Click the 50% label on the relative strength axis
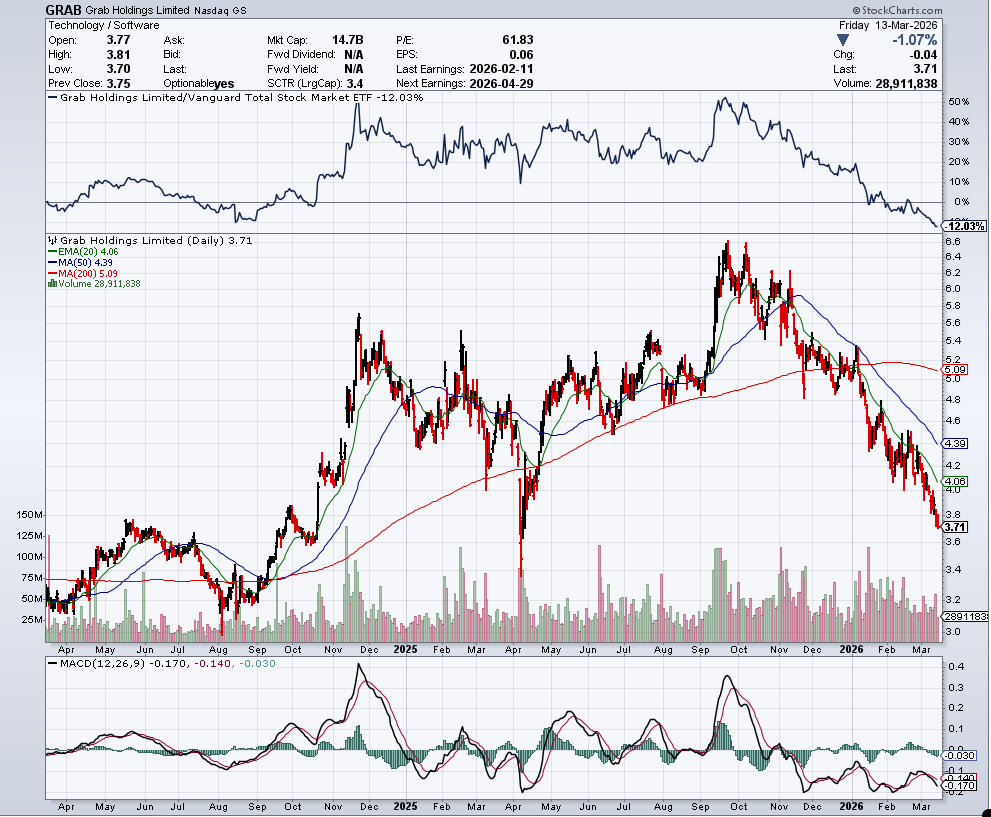Viewport: 991px width, 817px height. (x=959, y=102)
